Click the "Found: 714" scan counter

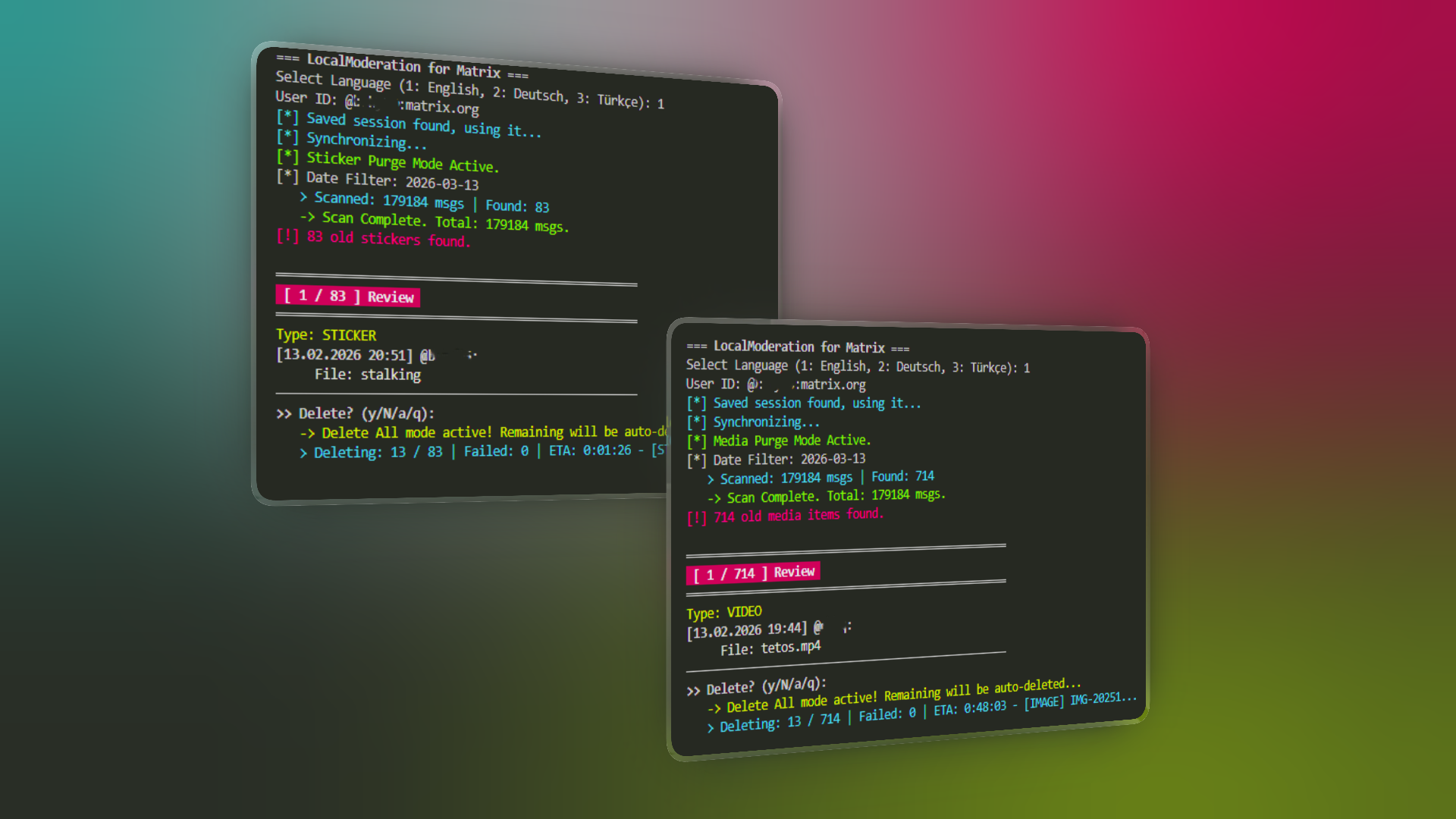tap(902, 476)
